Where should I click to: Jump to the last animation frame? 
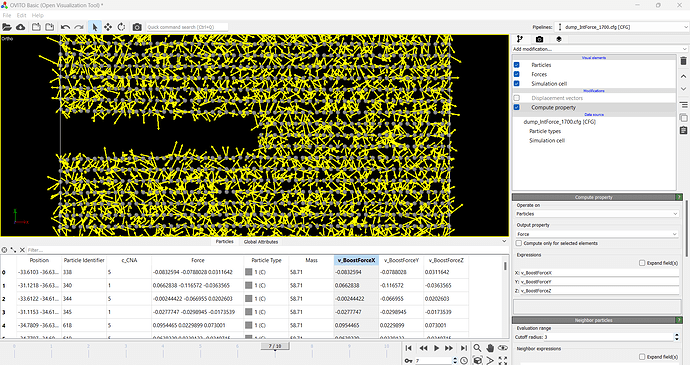point(463,348)
